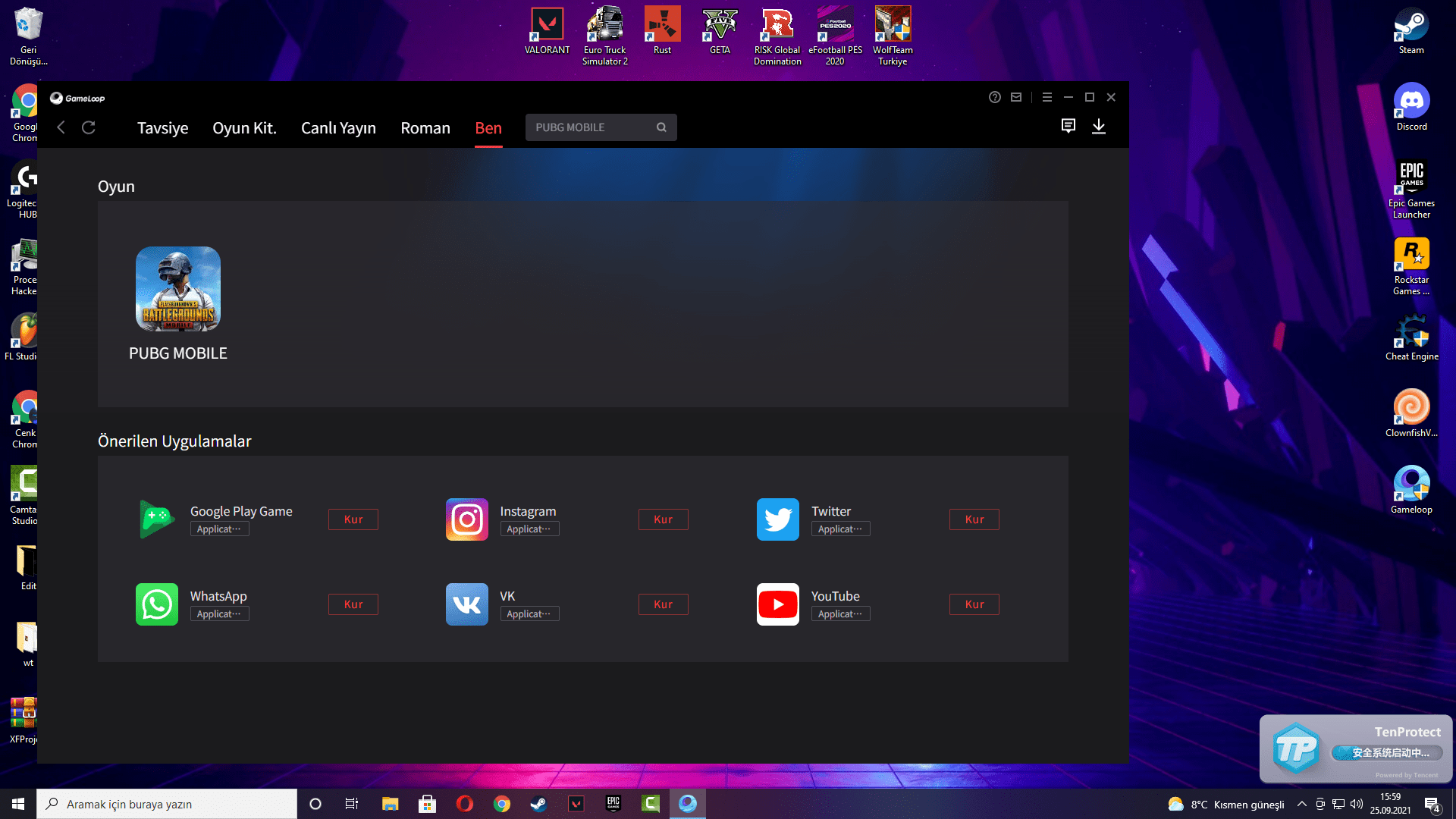Select the WolfTeam Turkiye shortcut
This screenshot has height=819, width=1456.
pos(893,36)
